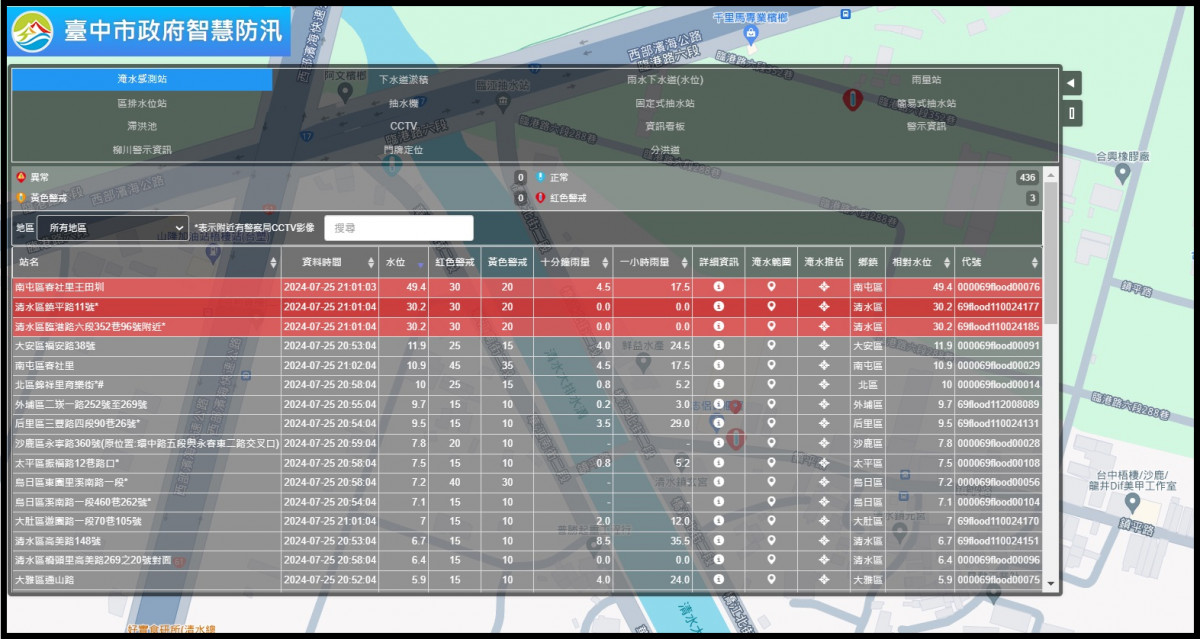Sort table by 十分鐘雨量 column
1200x639 pixels.
573,262
